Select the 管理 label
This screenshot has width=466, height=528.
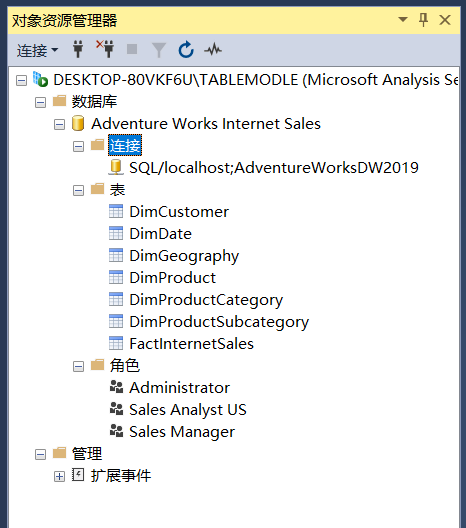87,454
